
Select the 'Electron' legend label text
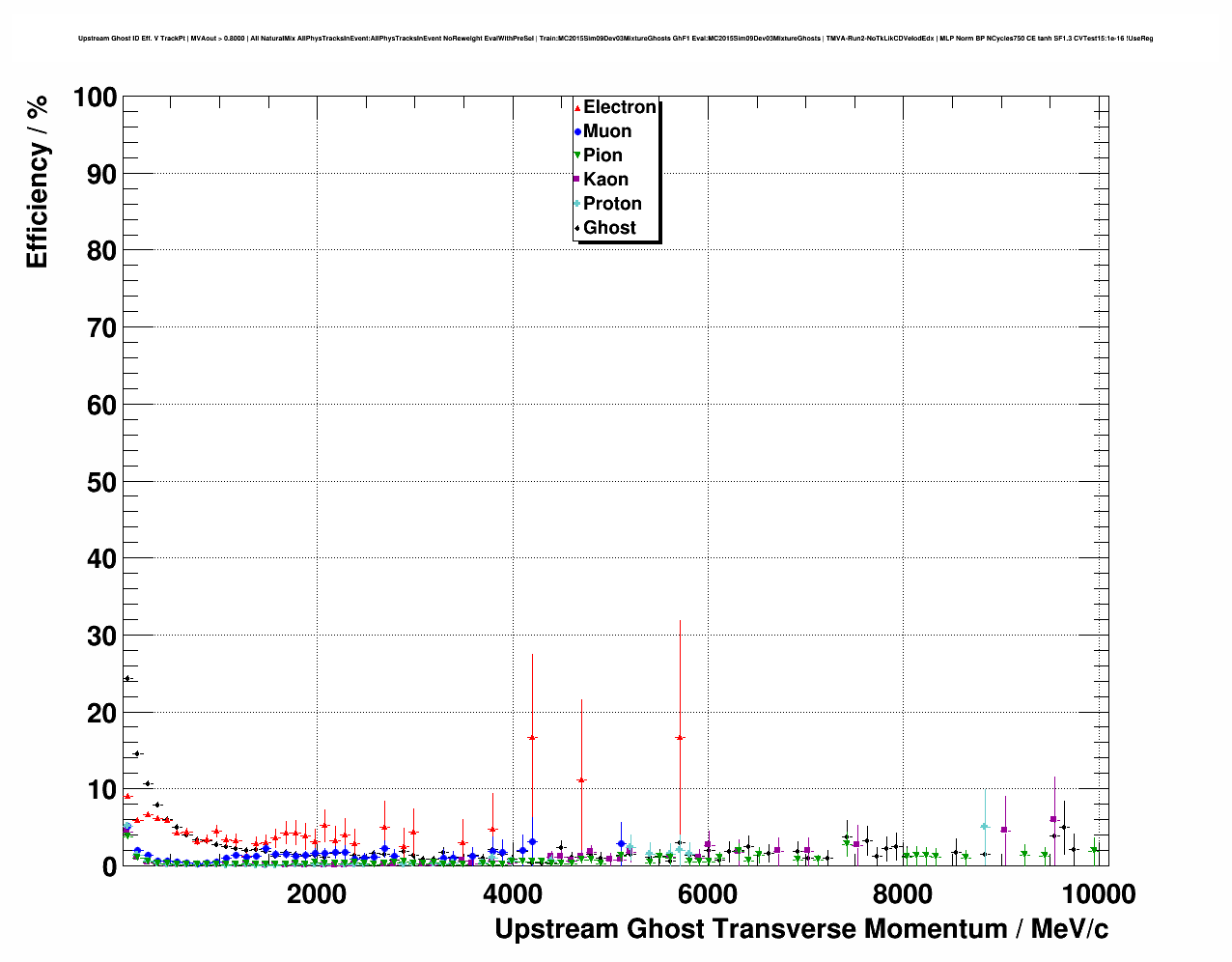point(620,107)
